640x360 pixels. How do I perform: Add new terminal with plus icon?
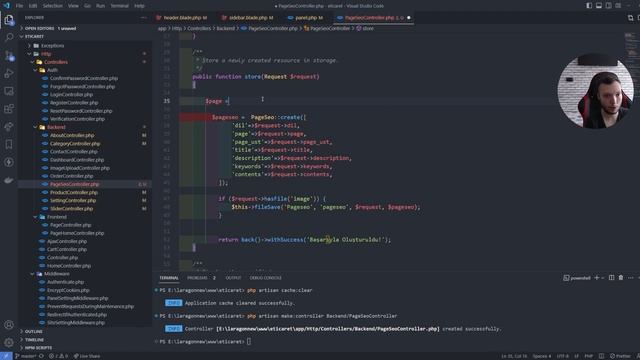[597, 278]
